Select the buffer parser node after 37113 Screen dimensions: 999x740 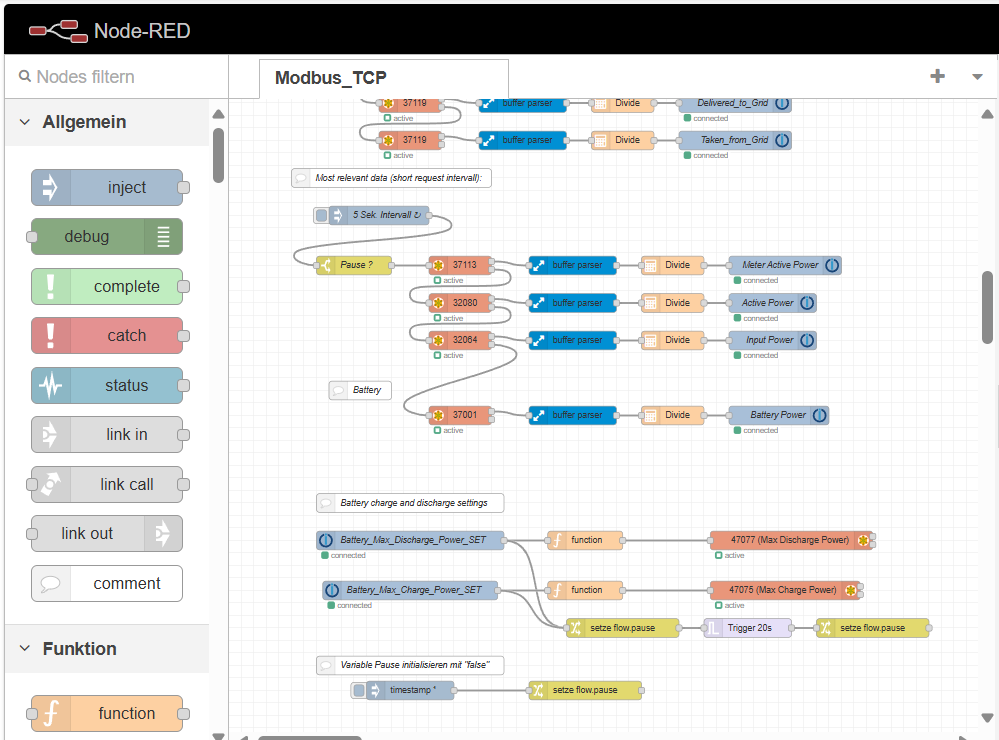pos(573,265)
